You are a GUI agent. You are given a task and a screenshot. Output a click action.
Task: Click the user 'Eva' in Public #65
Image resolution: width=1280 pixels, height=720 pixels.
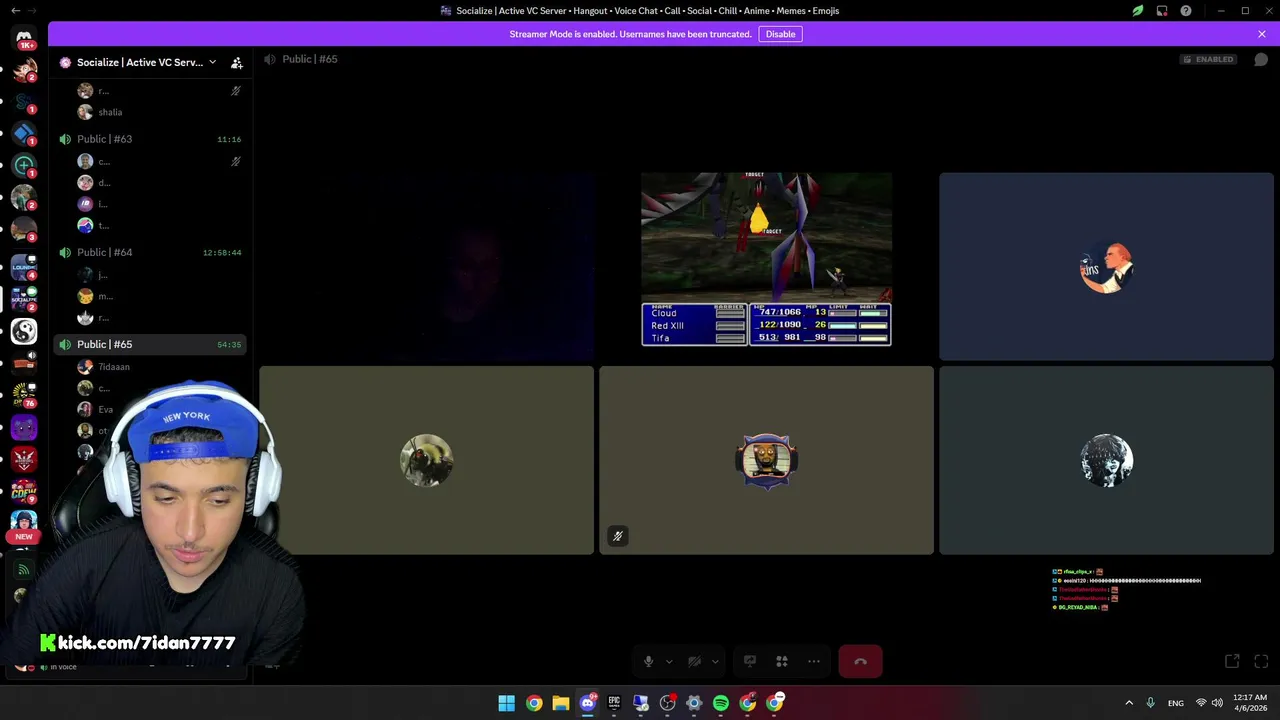pos(105,409)
